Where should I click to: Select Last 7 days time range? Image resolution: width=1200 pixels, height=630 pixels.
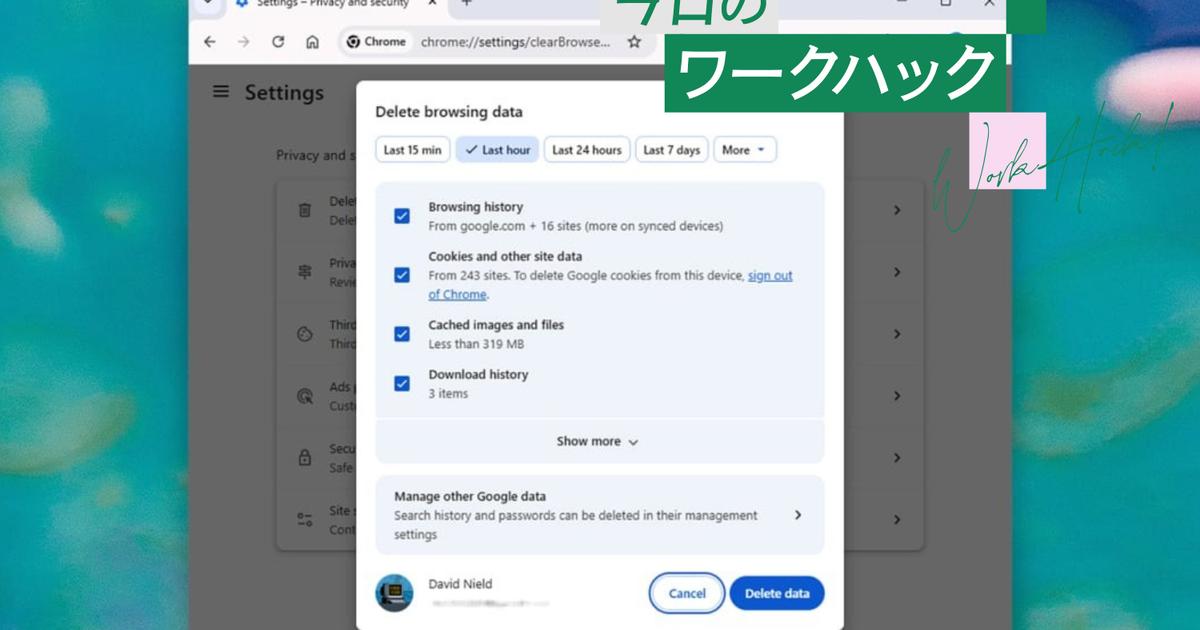coord(671,150)
